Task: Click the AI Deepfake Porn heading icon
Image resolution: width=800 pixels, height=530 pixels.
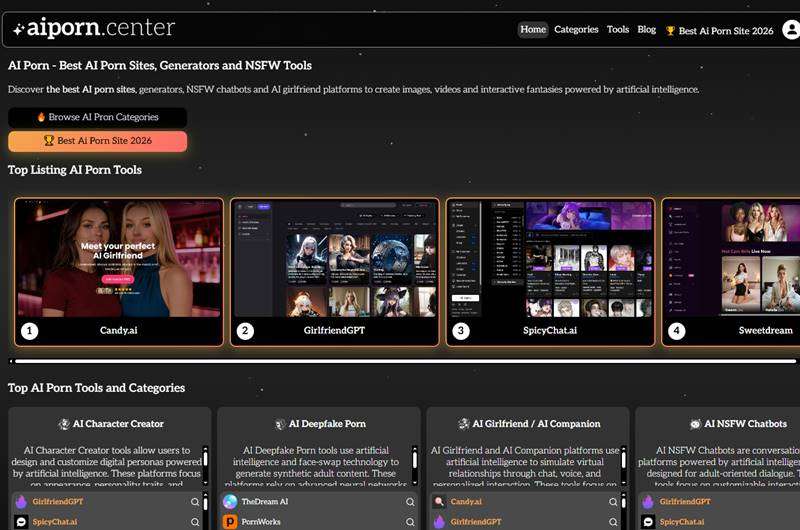Action: pyautogui.click(x=280, y=424)
